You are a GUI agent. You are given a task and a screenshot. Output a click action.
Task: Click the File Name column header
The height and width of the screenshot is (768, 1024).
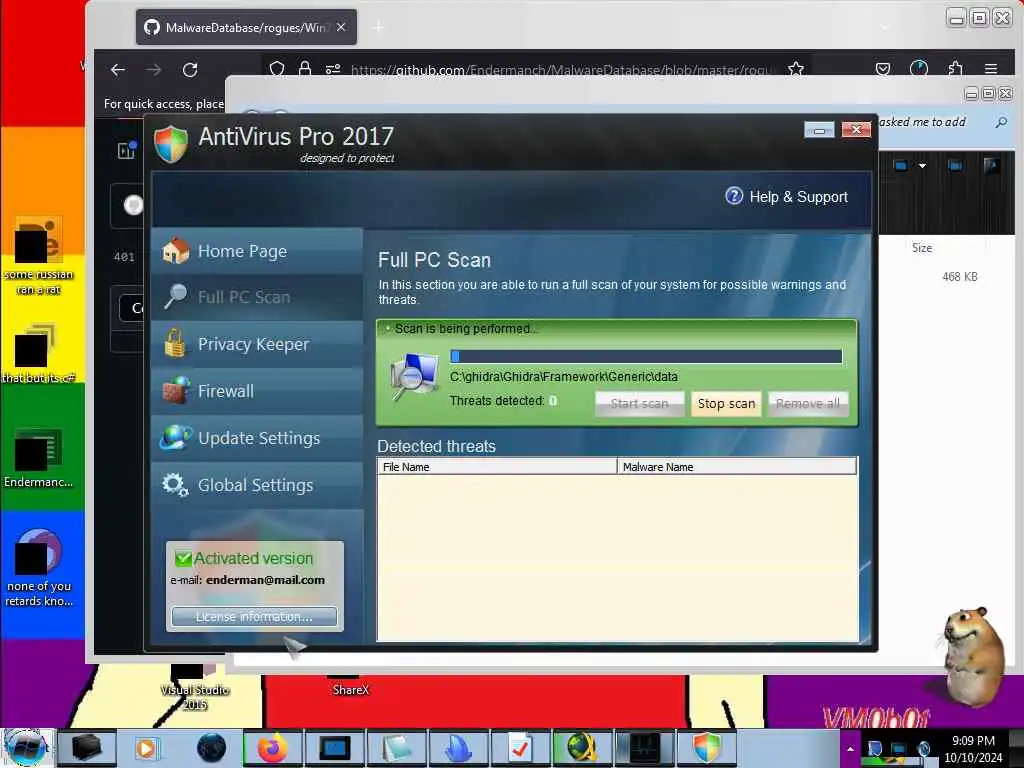click(x=497, y=467)
